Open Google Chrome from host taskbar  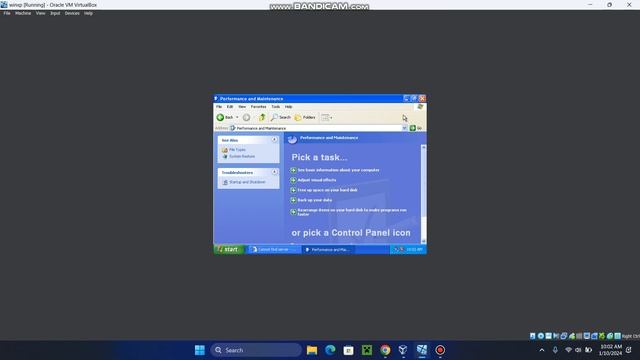(385, 350)
